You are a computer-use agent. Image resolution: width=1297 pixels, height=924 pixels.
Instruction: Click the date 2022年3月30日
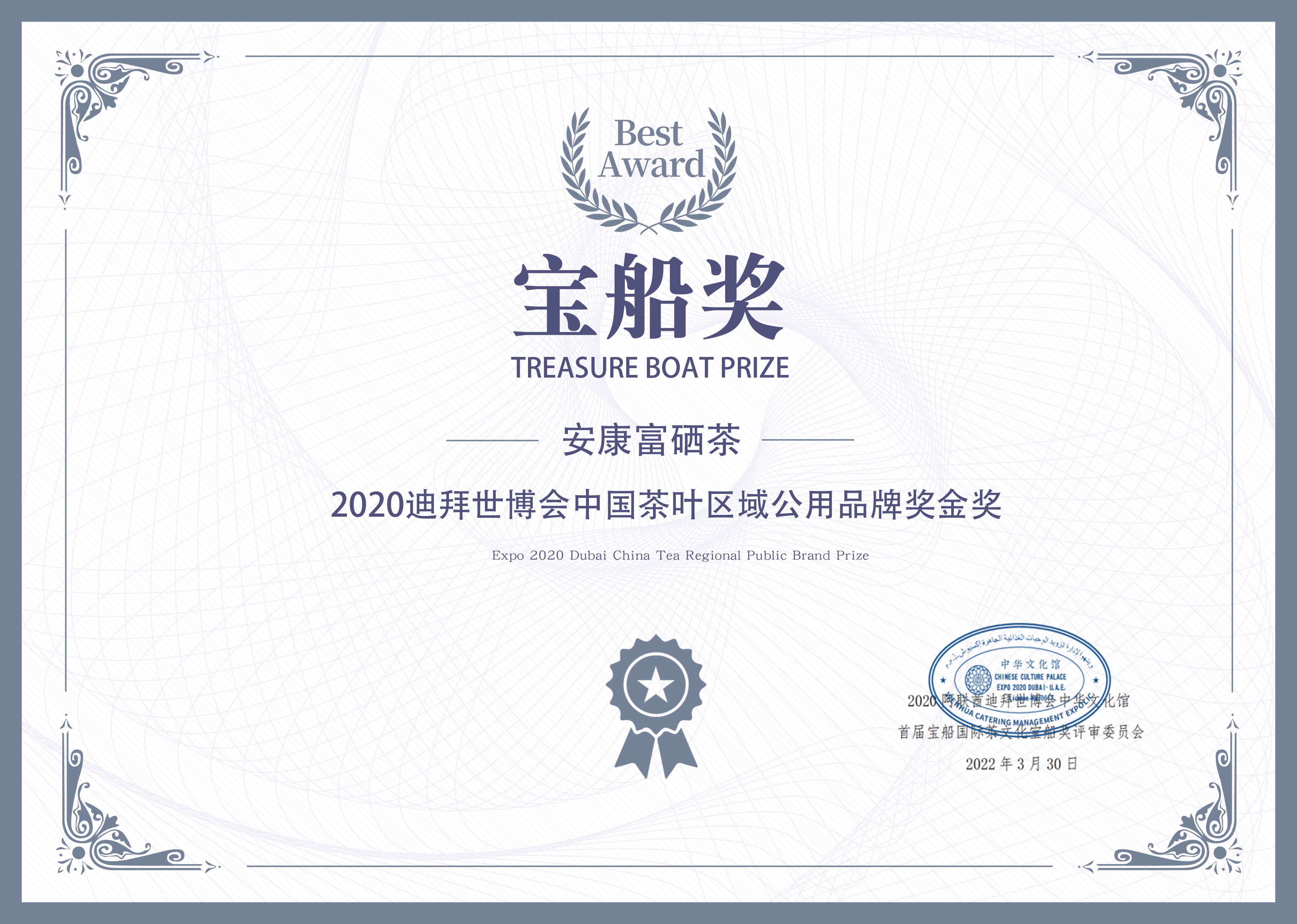click(1022, 763)
